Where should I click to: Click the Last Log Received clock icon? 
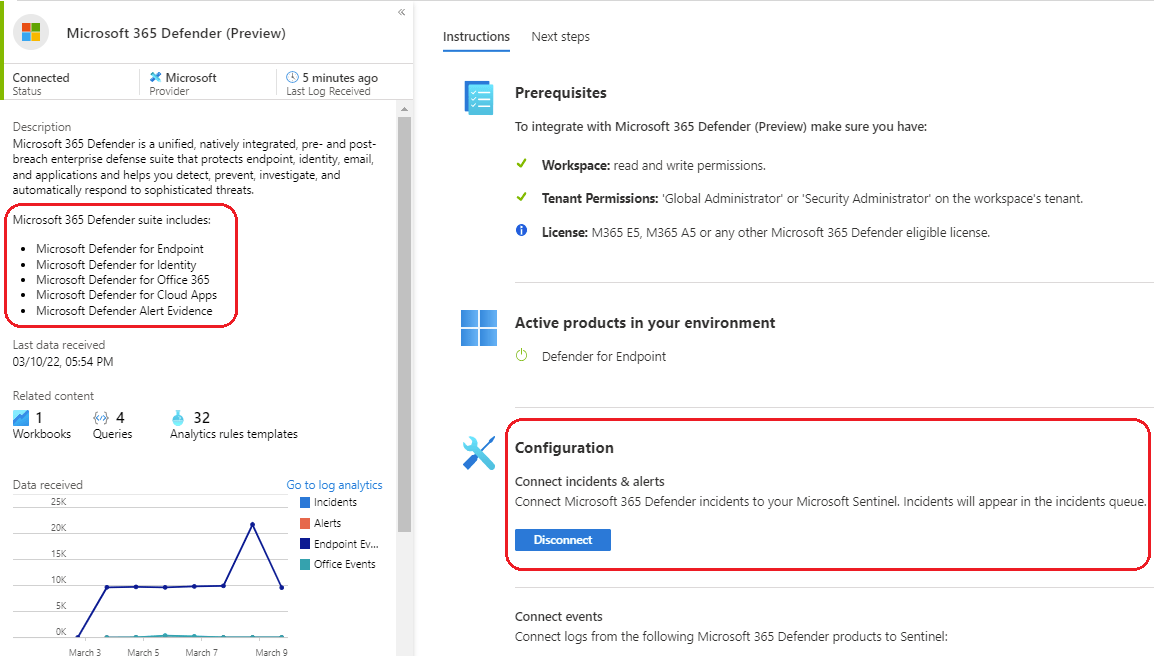291,76
